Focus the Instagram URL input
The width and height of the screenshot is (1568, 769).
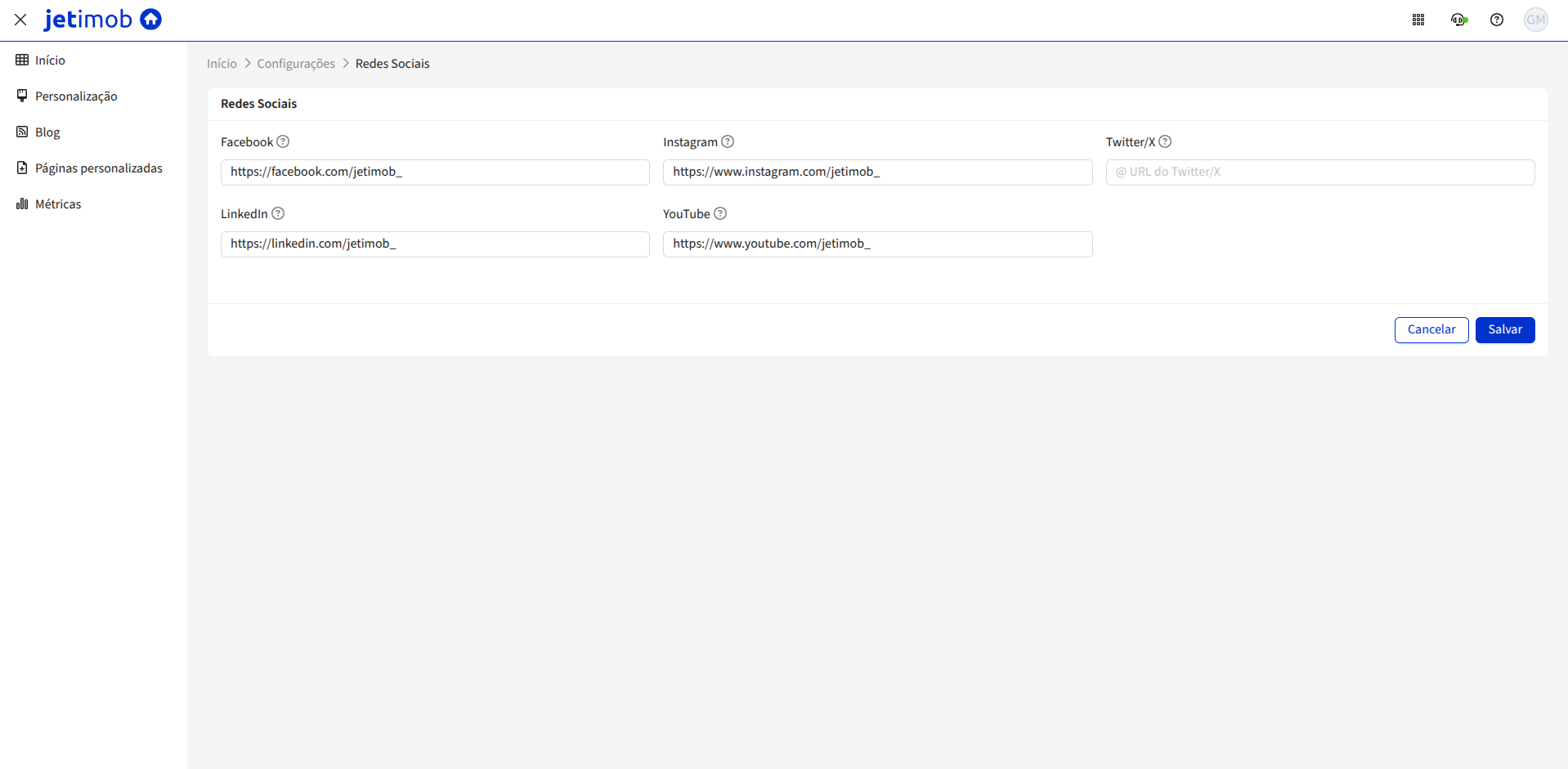(877, 172)
